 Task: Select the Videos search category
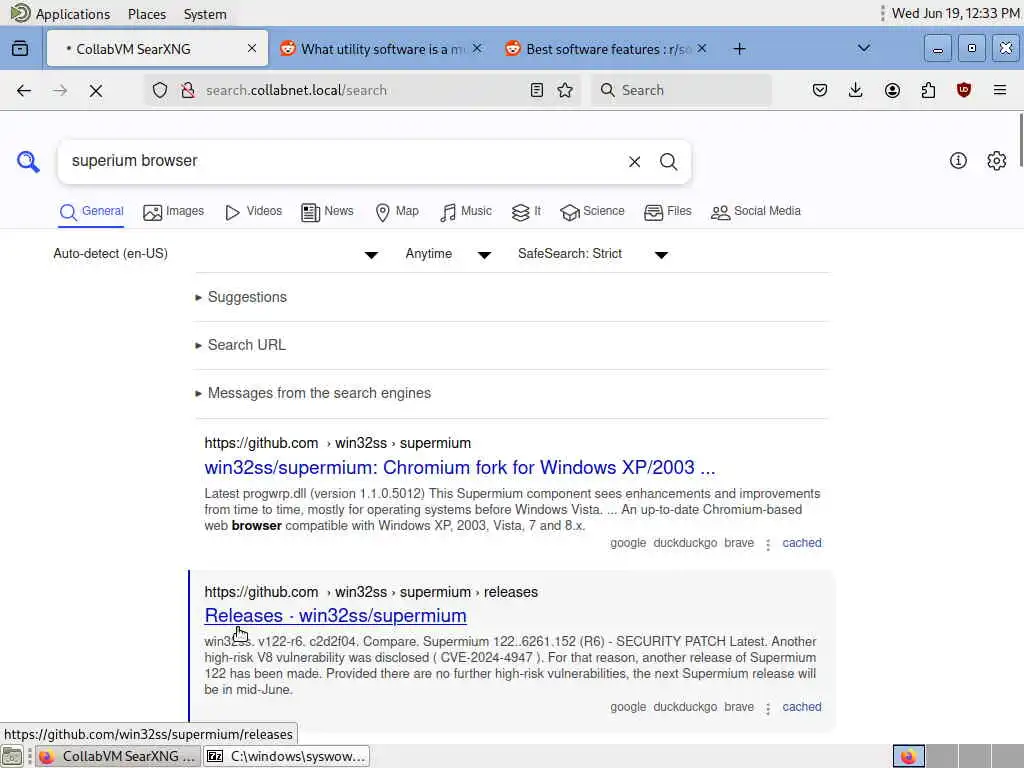253,212
